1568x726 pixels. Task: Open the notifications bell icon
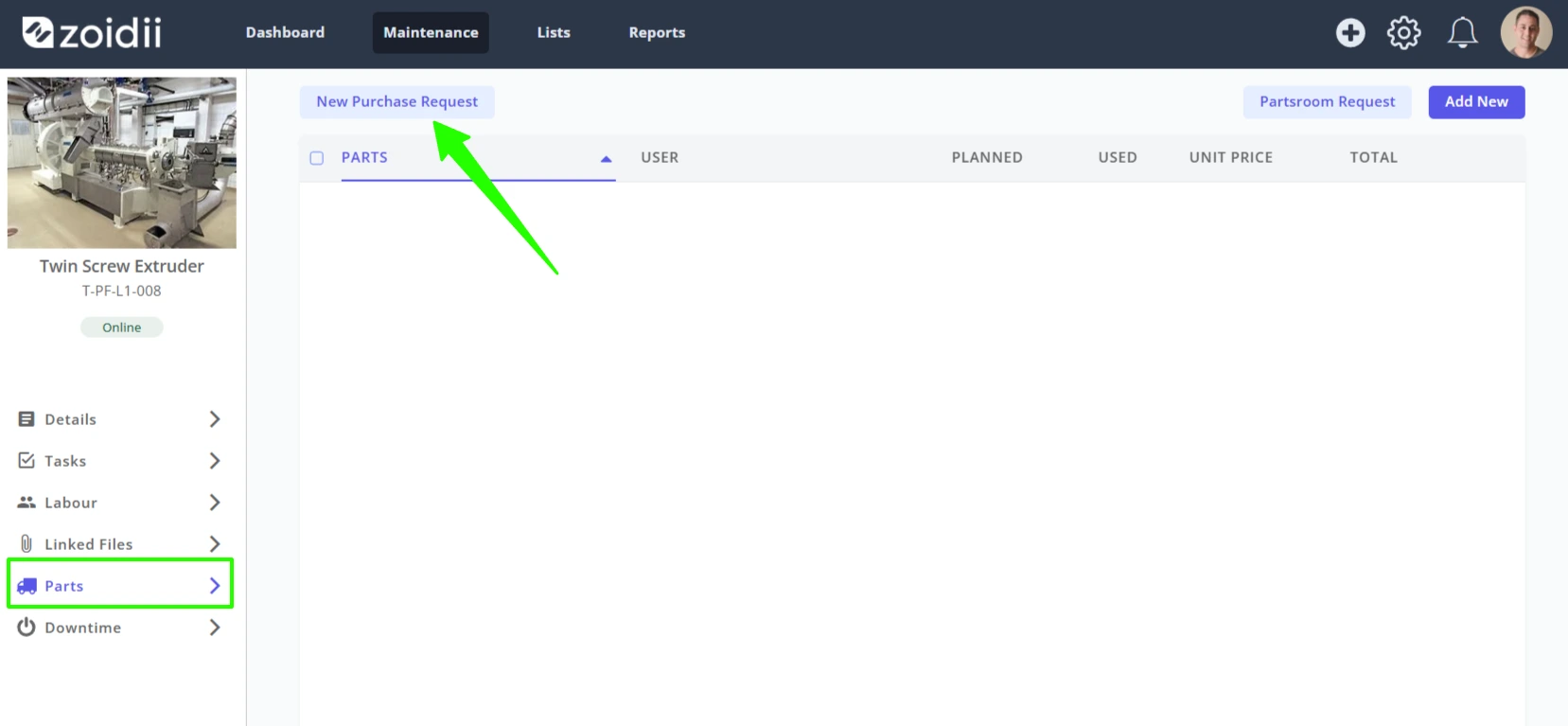coord(1462,33)
